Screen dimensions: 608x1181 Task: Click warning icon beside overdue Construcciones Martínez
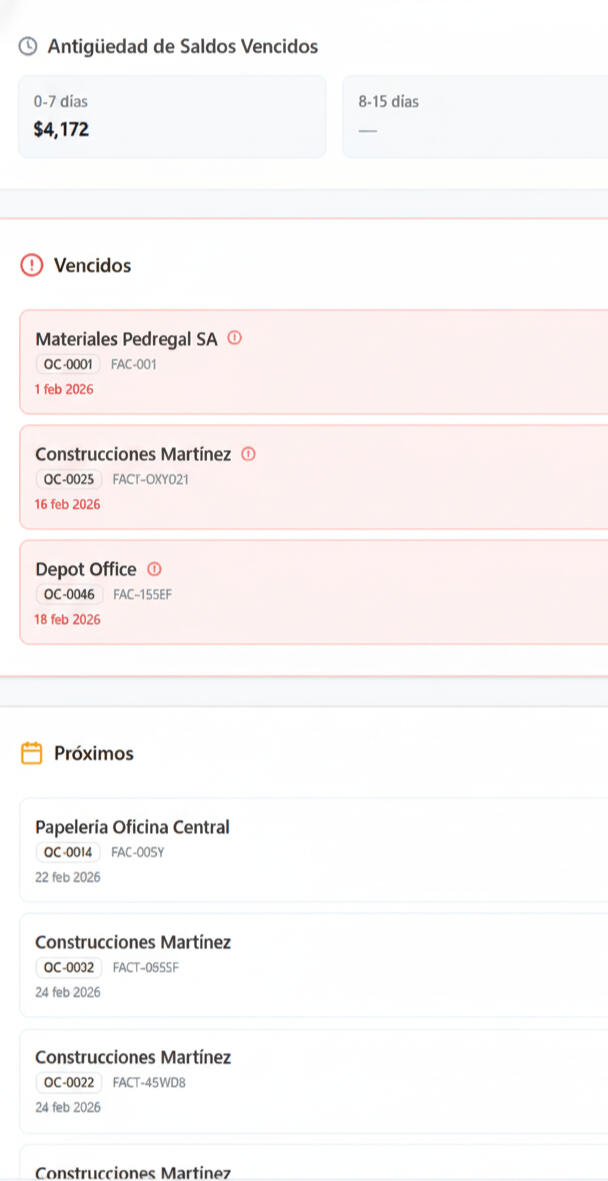[x=249, y=454]
